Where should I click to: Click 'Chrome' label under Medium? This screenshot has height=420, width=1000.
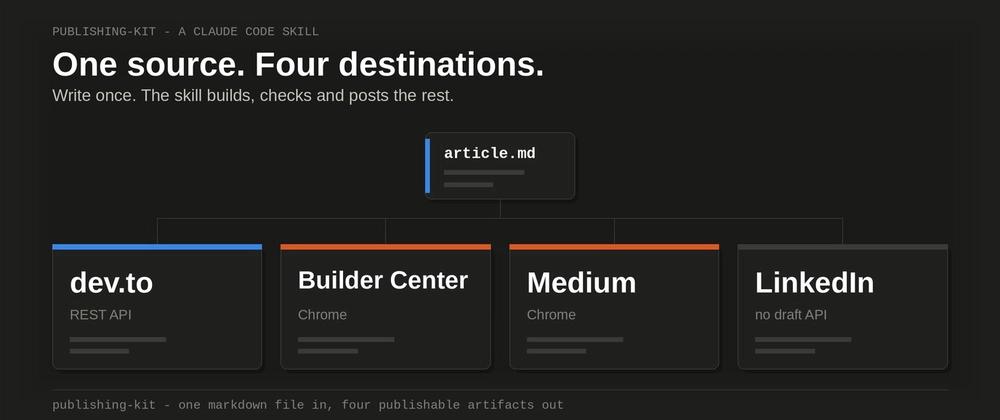click(551, 315)
